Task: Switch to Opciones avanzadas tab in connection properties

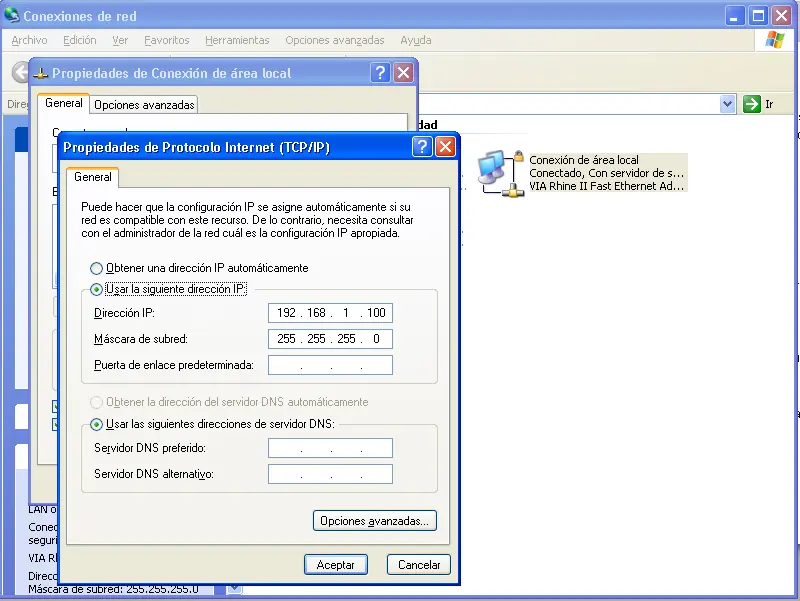Action: coord(144,105)
